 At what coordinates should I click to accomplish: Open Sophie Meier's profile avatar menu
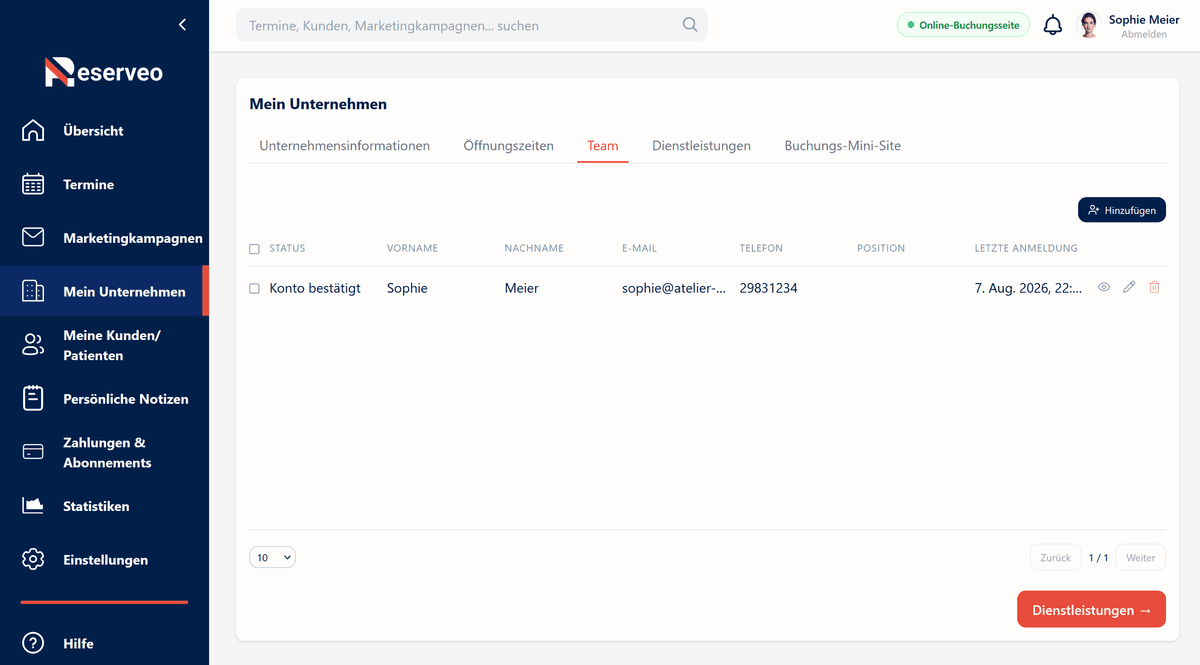pyautogui.click(x=1088, y=25)
